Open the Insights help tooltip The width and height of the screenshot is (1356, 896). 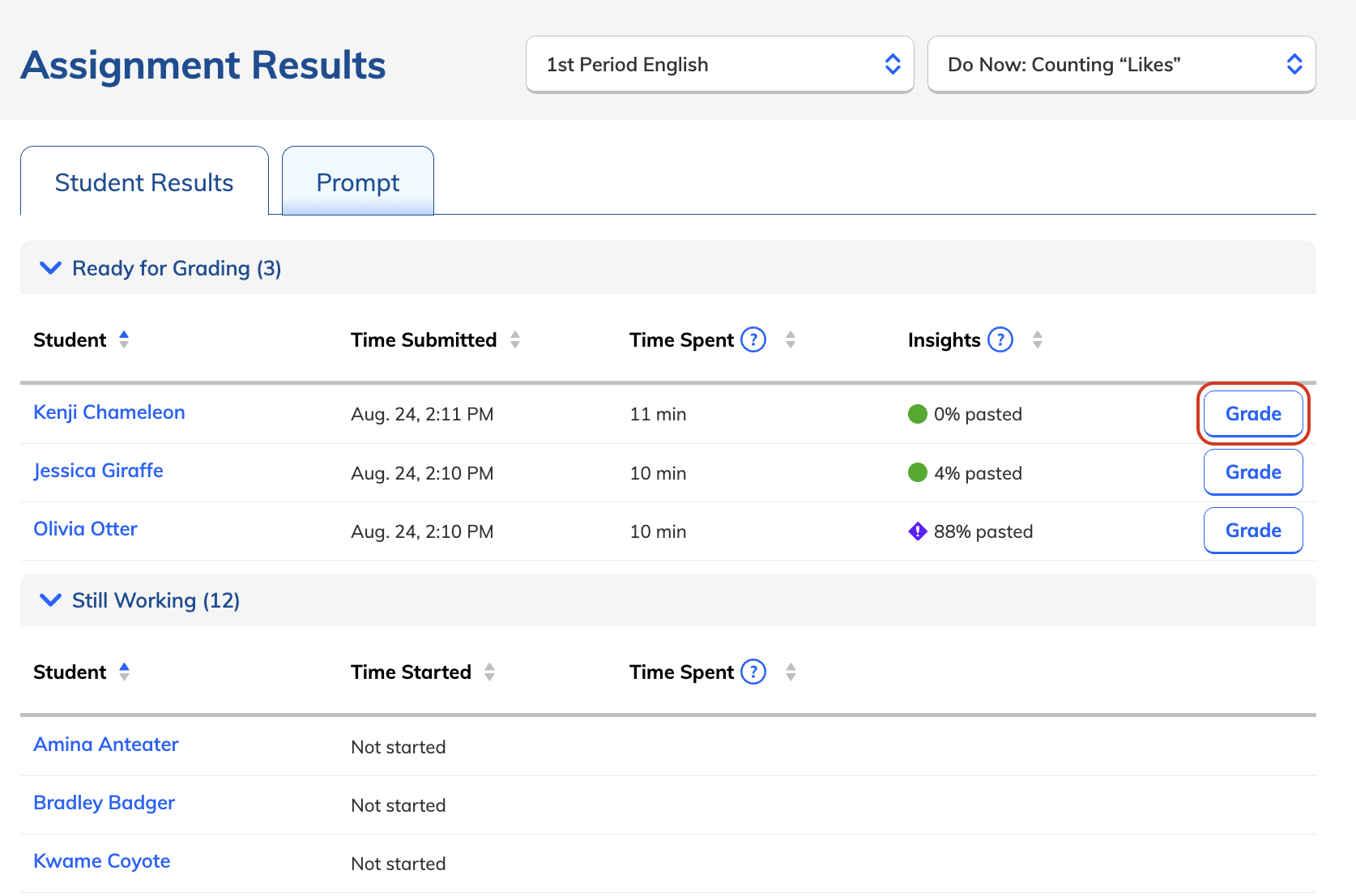click(x=1000, y=339)
